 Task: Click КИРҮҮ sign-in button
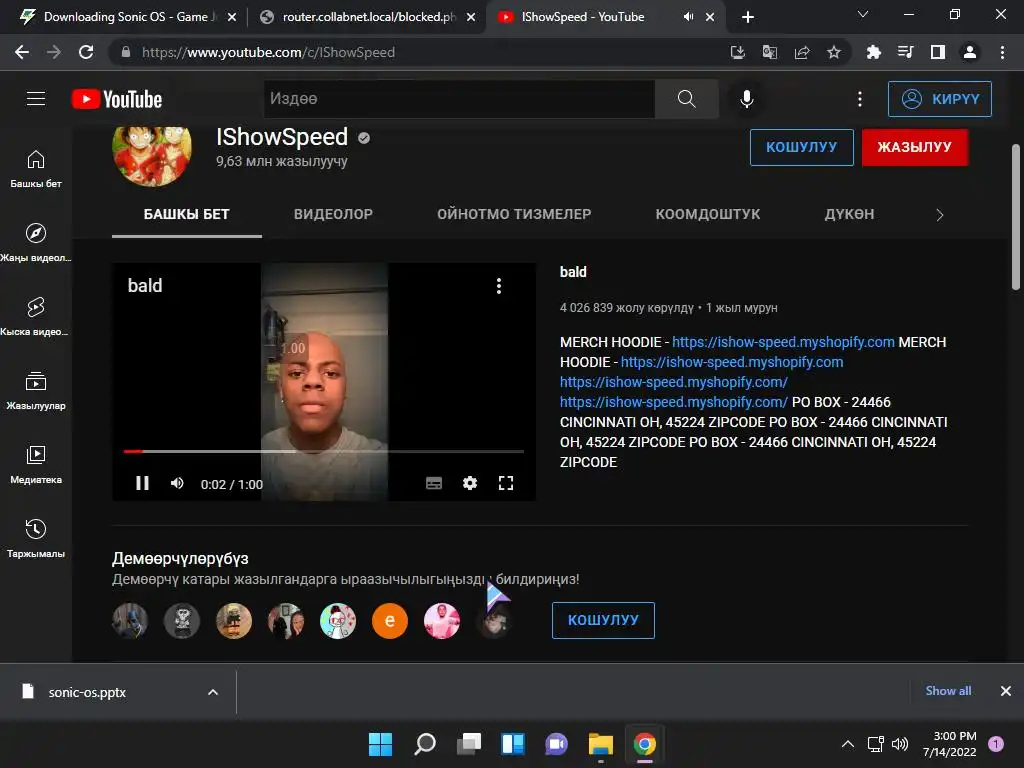[x=940, y=99]
